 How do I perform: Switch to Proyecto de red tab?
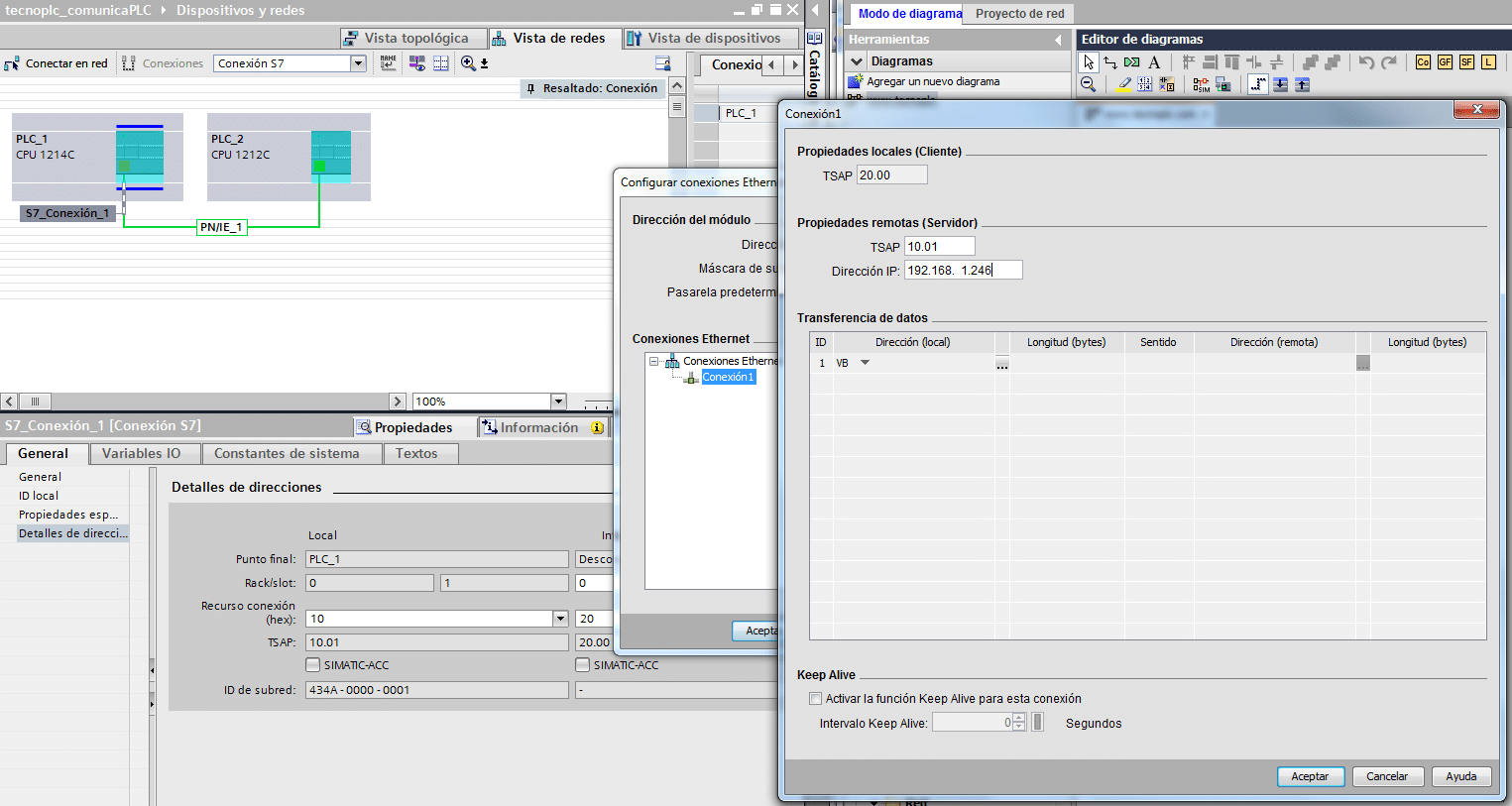(1020, 14)
